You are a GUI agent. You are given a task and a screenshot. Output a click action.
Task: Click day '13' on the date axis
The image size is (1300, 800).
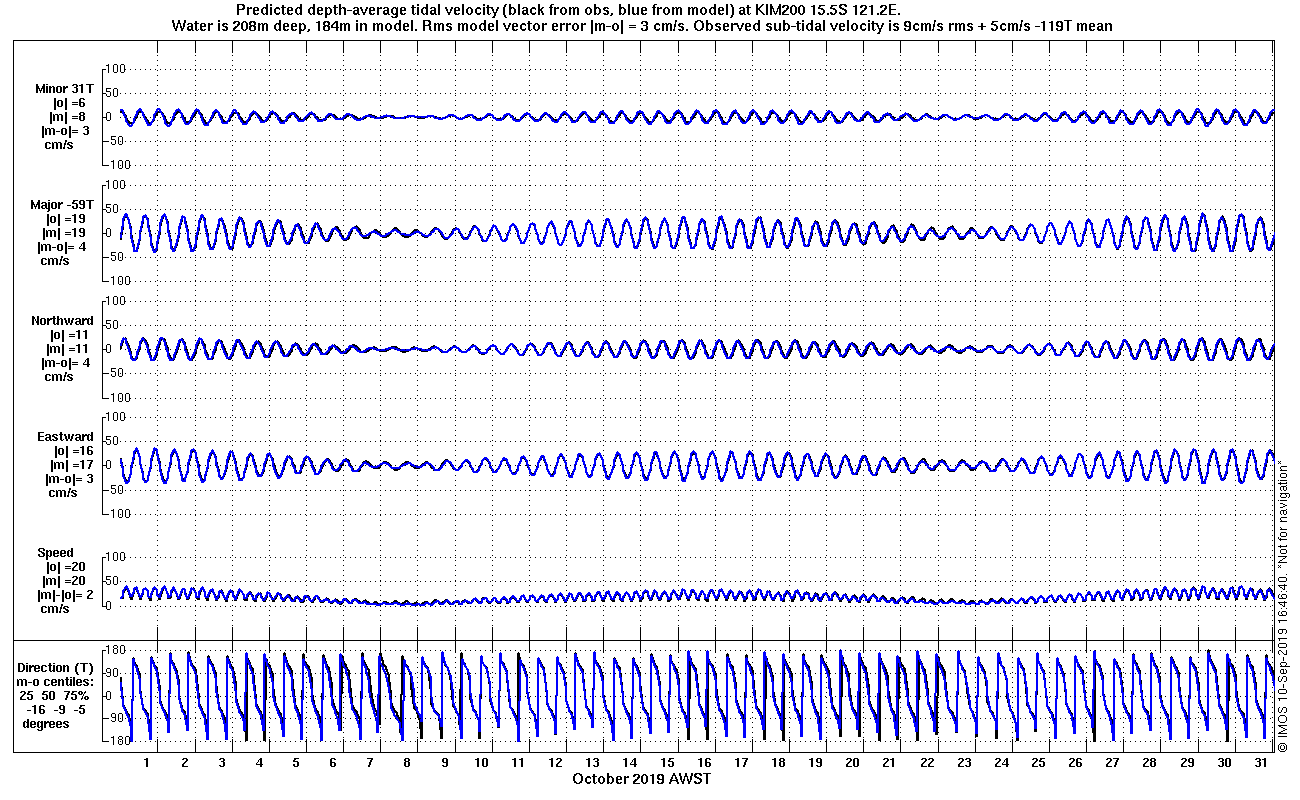pyautogui.click(x=592, y=762)
